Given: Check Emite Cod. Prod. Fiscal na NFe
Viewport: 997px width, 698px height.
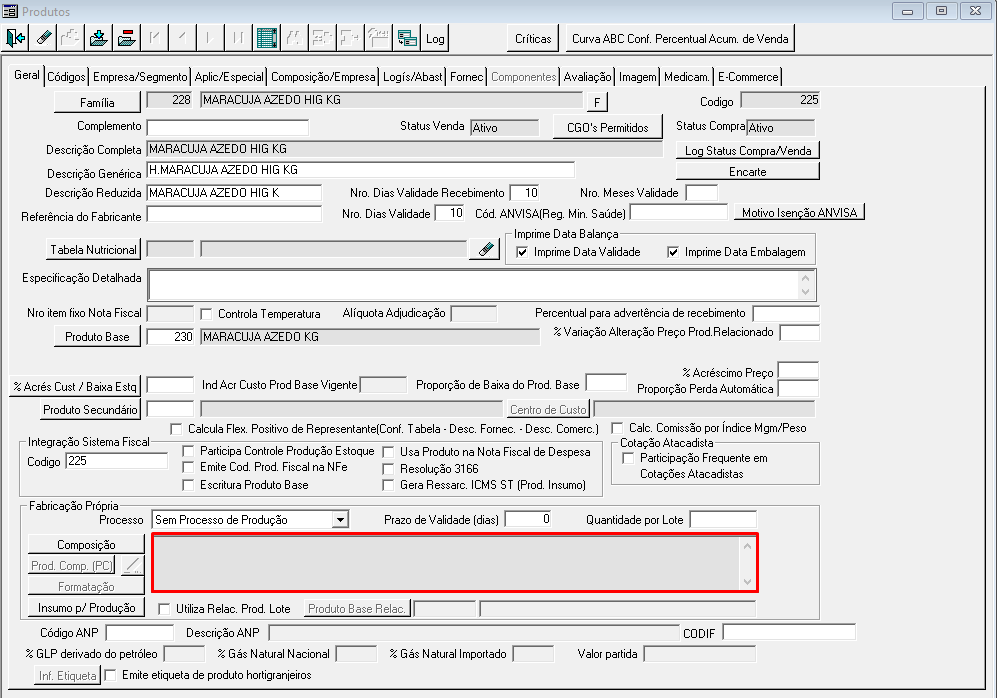Looking at the screenshot, I should [188, 467].
